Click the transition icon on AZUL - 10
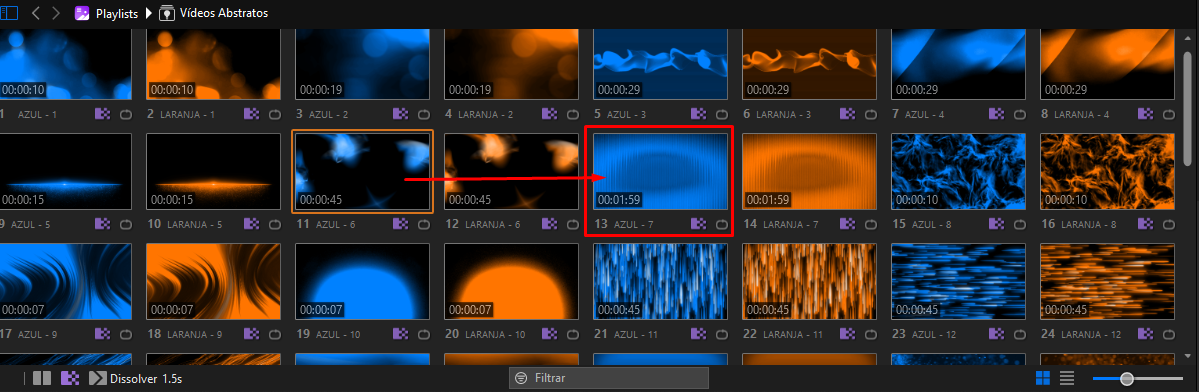 point(400,334)
